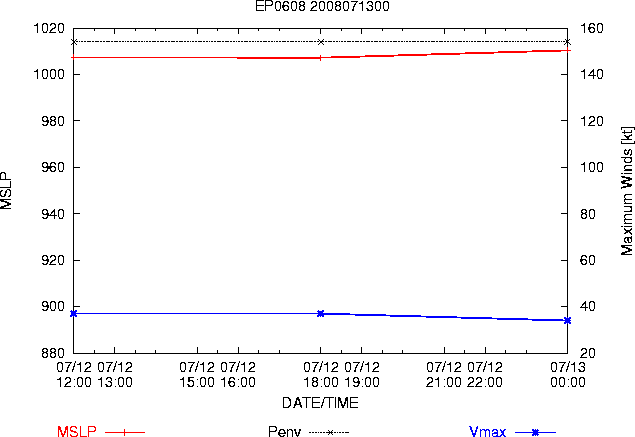This screenshot has width=635, height=437.
Task: Click the DATE/TIME axis label
Action: point(320,403)
